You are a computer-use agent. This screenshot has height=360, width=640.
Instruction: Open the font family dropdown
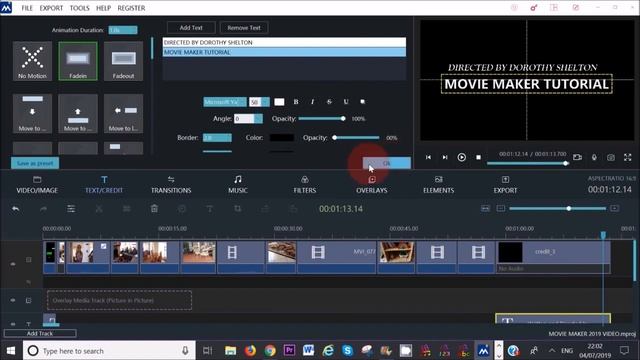click(225, 102)
